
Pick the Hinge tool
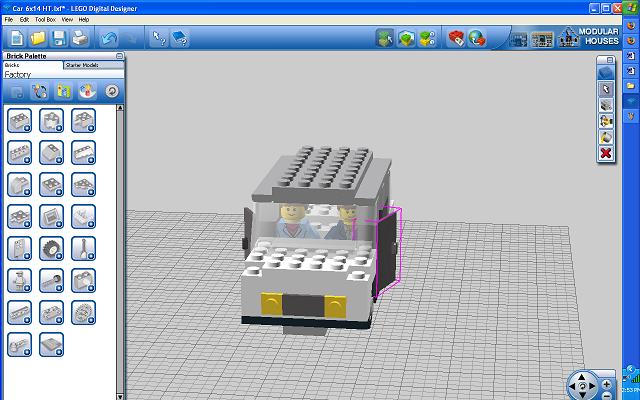pos(606,121)
